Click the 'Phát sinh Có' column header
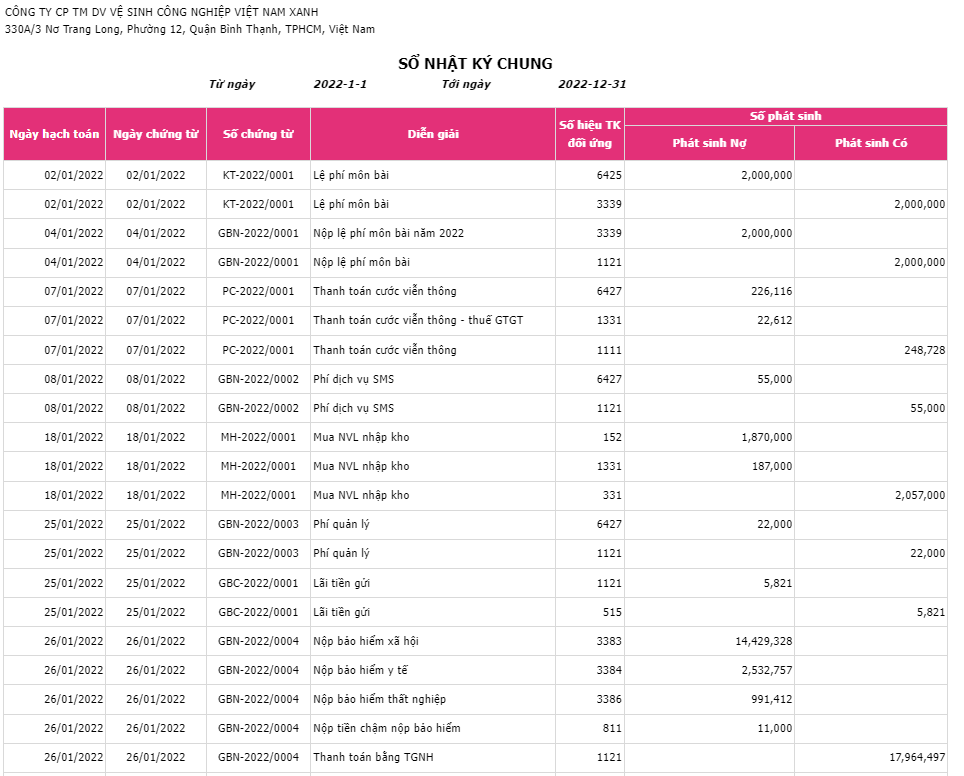Screen dimensions: 964x776 click(870, 143)
